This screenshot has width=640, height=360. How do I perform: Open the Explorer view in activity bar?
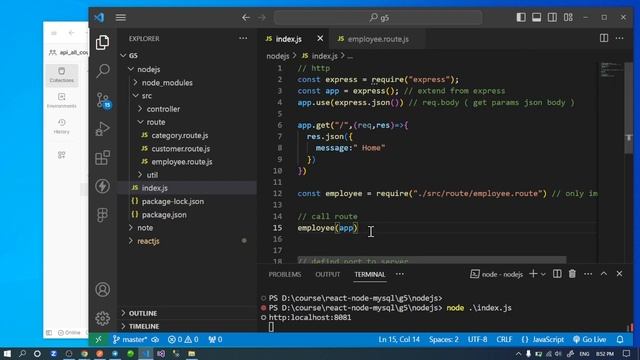coord(102,42)
